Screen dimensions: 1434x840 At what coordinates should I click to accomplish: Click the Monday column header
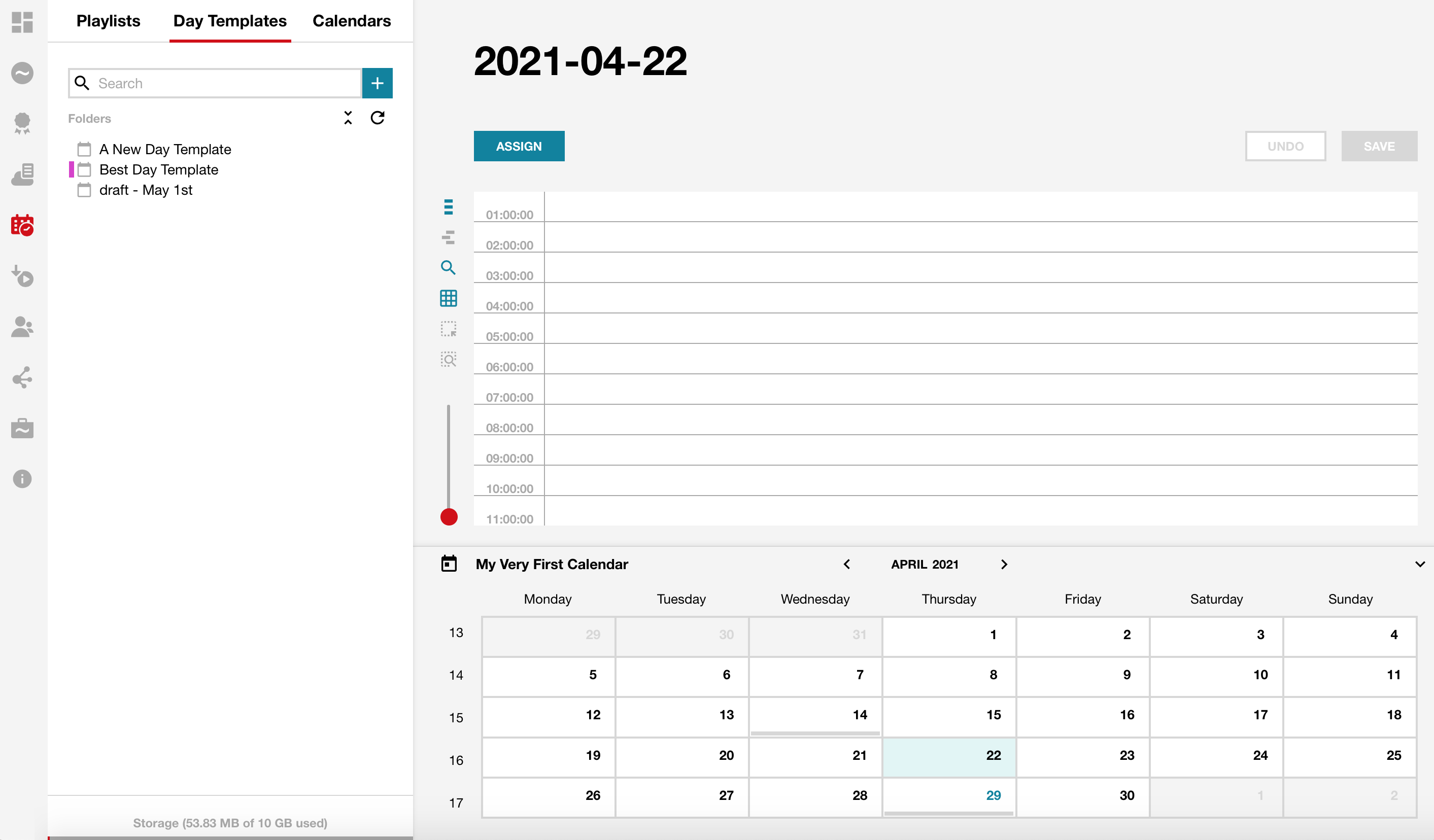tap(548, 599)
